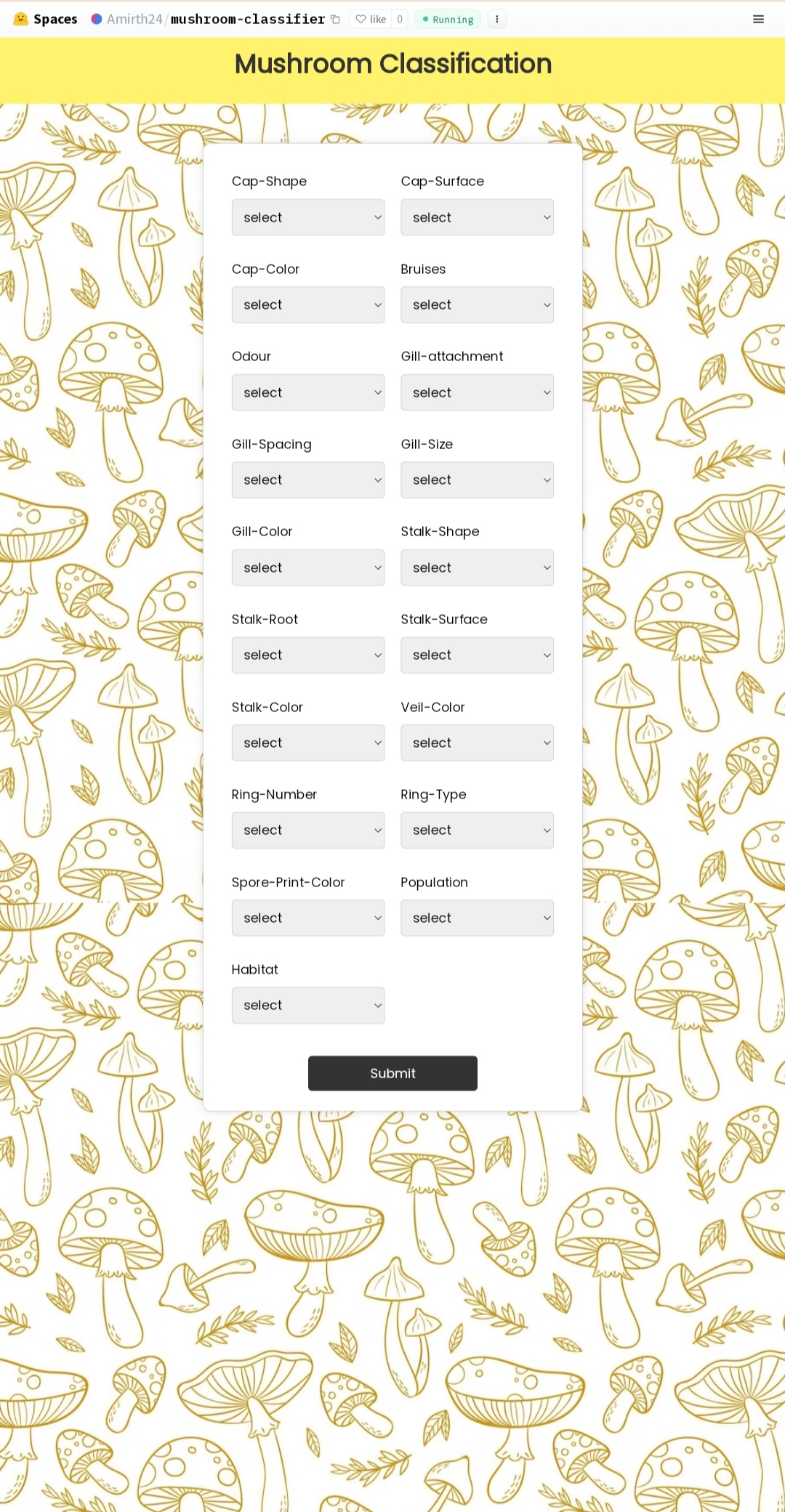Navigate to the Amirth24 profile
This screenshot has height=1512, width=785.
134,19
